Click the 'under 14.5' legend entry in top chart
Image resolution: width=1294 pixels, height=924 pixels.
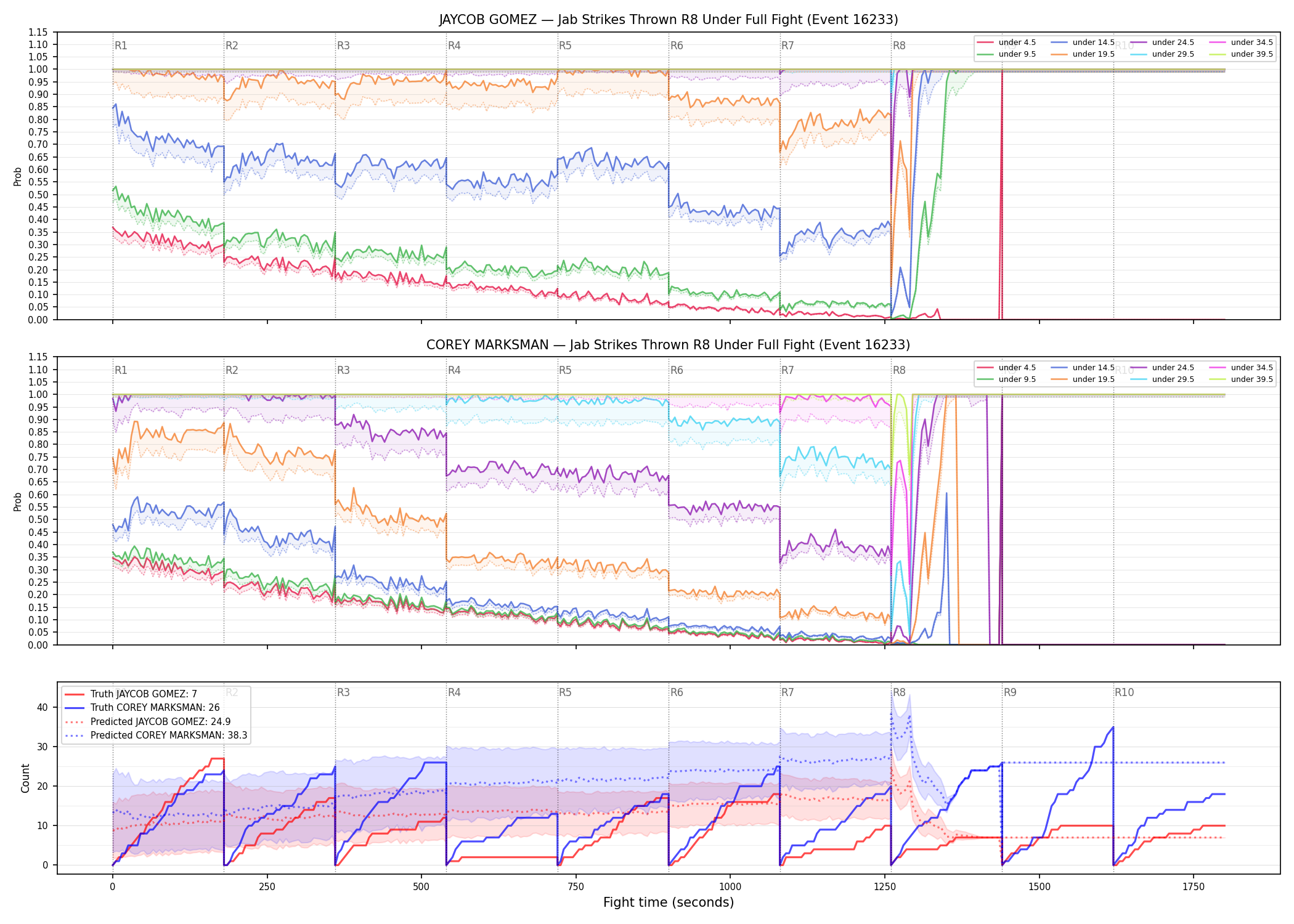[1083, 43]
